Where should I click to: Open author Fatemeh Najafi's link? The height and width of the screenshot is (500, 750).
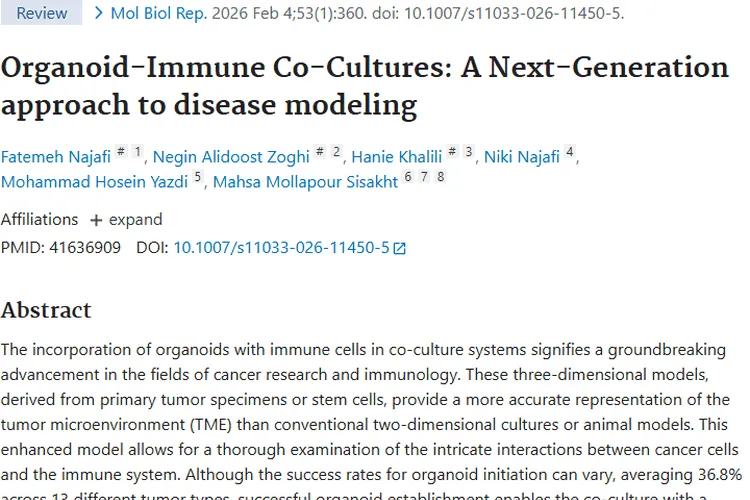[55, 157]
